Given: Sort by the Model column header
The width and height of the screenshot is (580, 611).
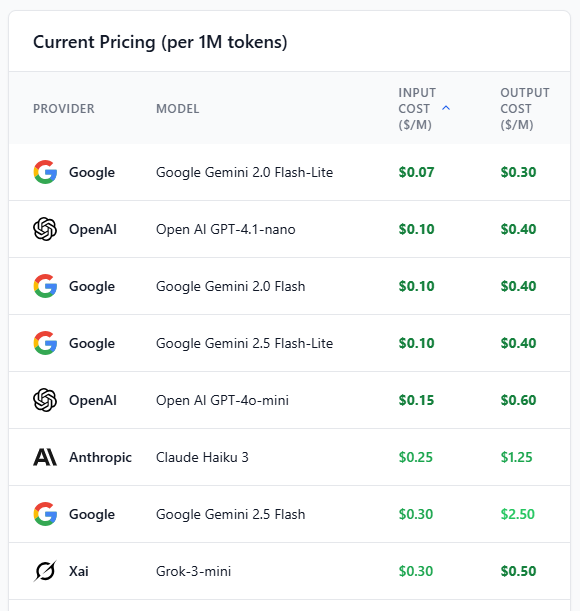Looking at the screenshot, I should click(x=178, y=109).
